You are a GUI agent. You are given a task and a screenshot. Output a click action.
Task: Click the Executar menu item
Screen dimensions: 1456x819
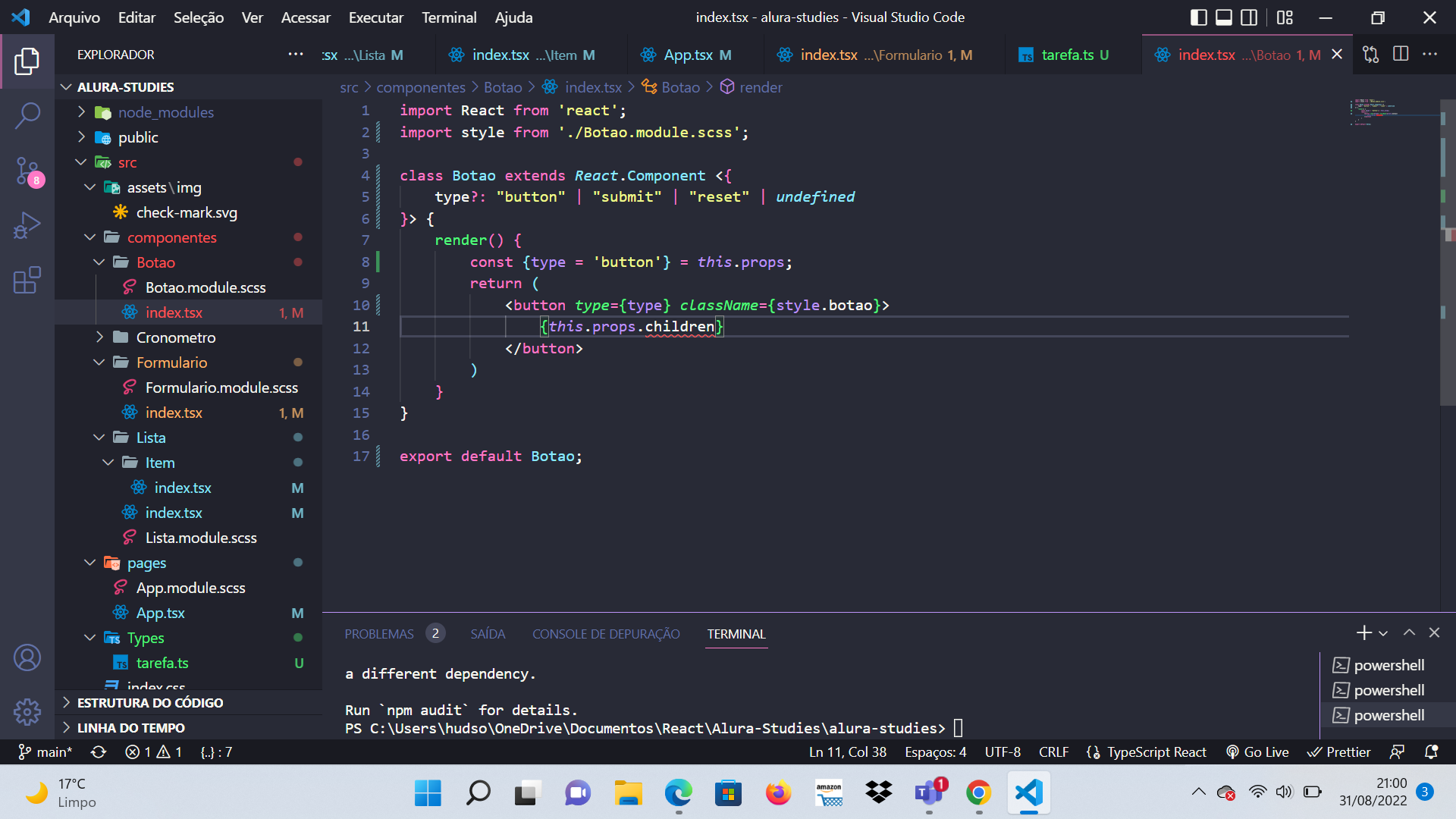pos(376,17)
